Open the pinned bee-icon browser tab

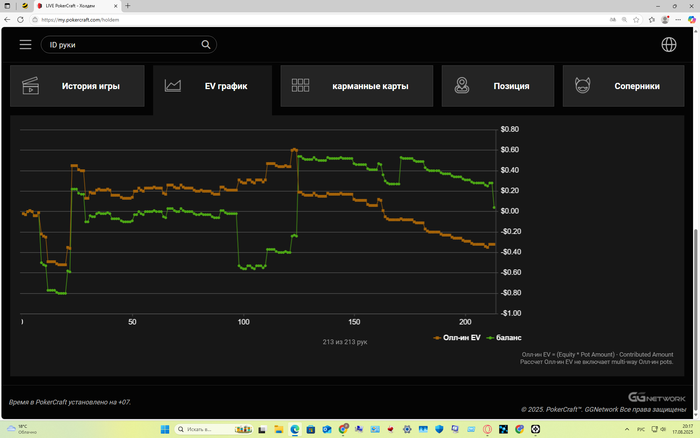tap(25, 6)
